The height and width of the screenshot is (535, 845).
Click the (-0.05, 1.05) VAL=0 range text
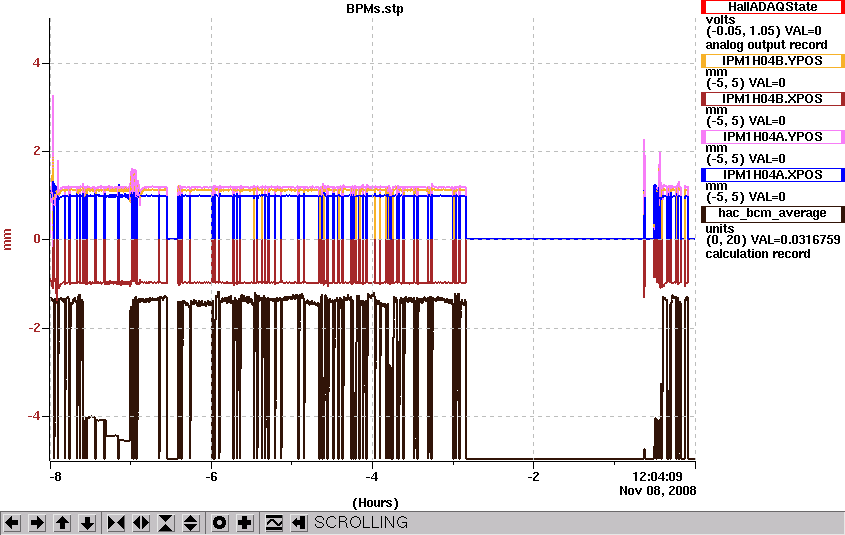[764, 31]
